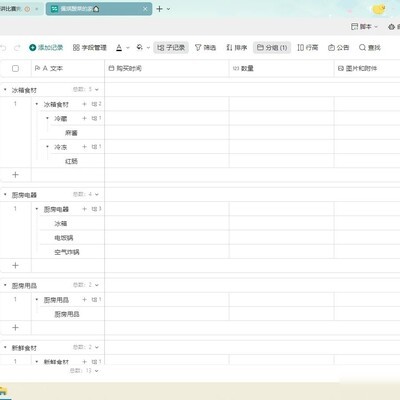Open the 厨房用品 group's 总数: 2 dropdown
400x400 pixels.
tap(86, 285)
